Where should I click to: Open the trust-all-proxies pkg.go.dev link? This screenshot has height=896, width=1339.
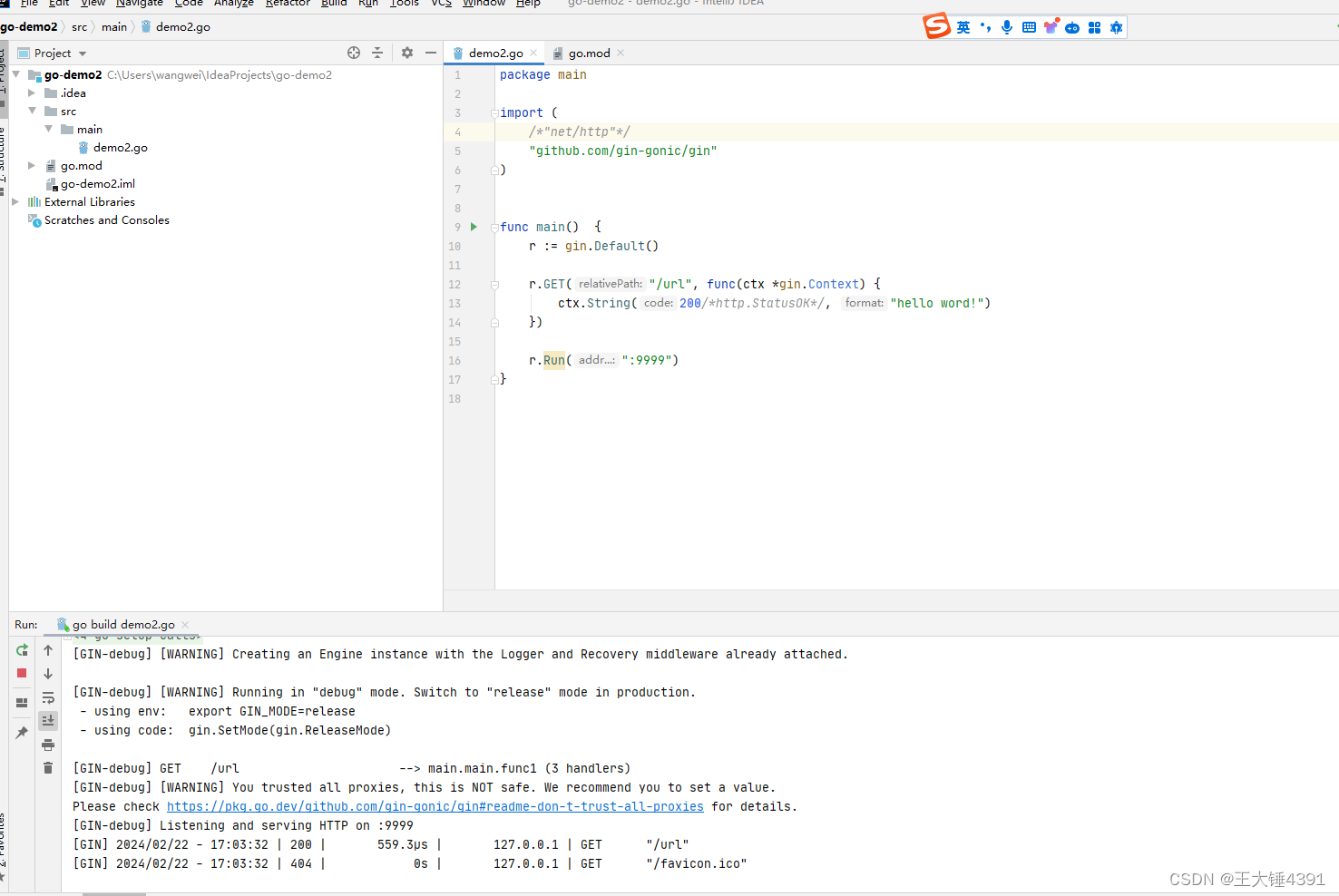(435, 806)
